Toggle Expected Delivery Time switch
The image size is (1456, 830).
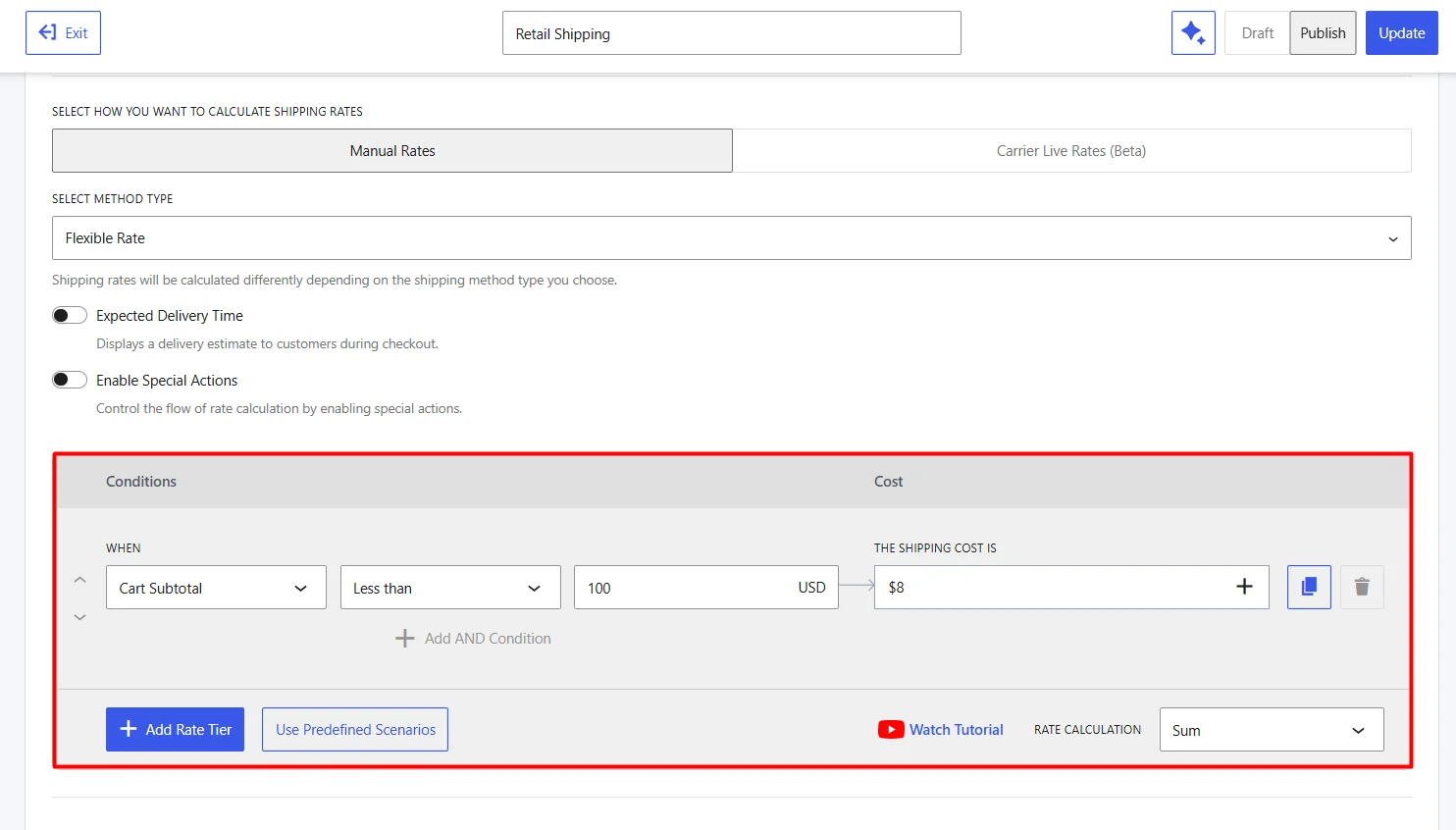[70, 315]
